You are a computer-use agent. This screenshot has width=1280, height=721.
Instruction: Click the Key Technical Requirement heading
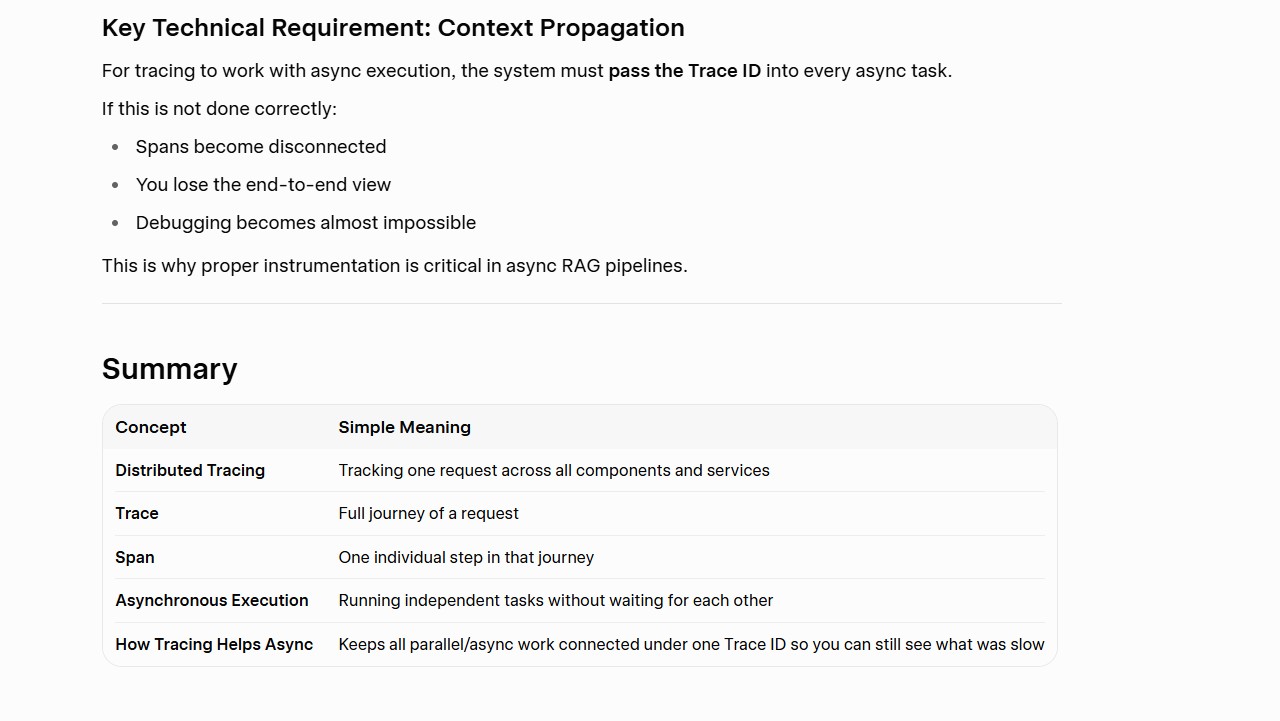(x=393, y=28)
